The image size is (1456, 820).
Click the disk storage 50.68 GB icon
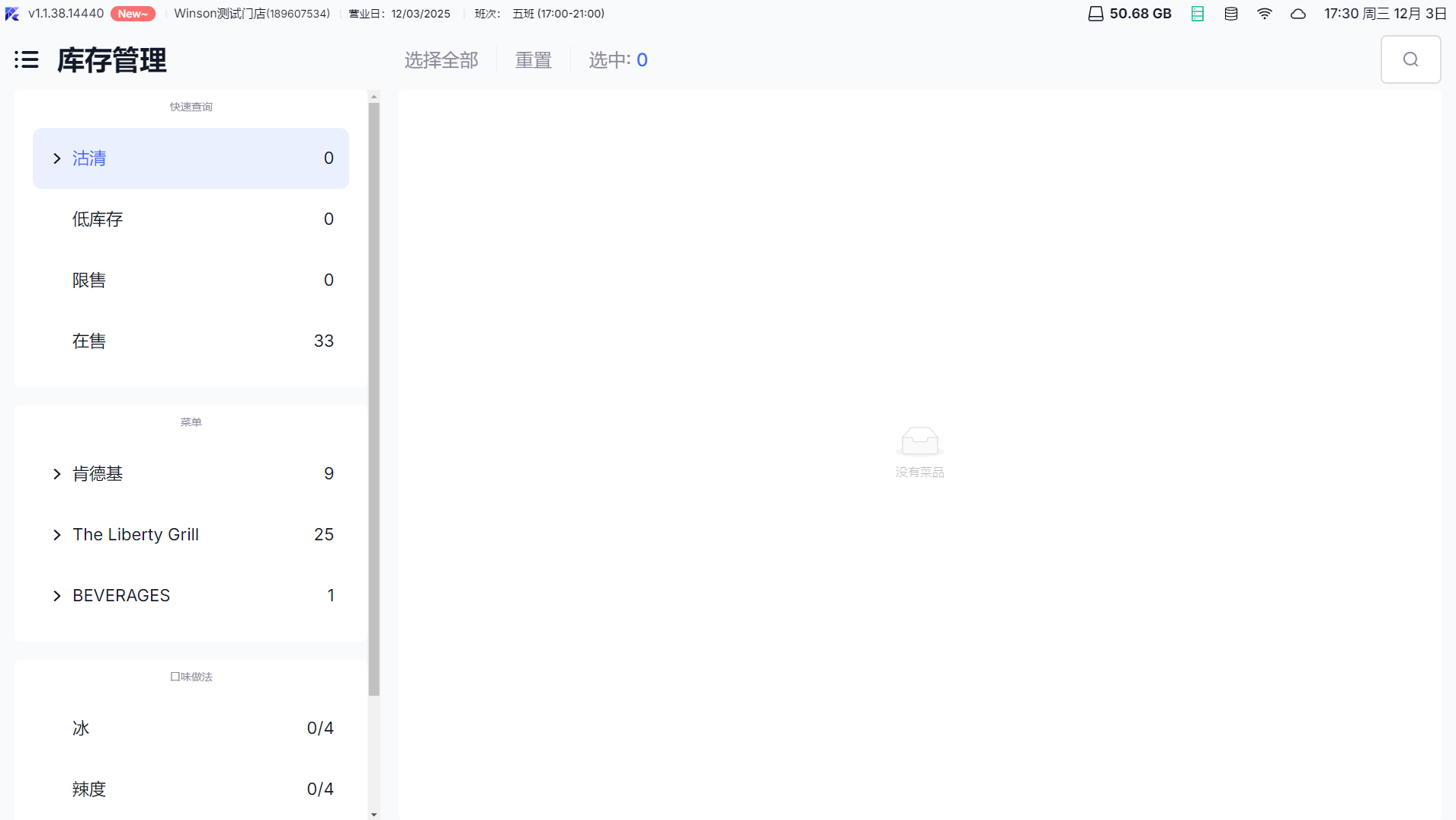point(1095,14)
